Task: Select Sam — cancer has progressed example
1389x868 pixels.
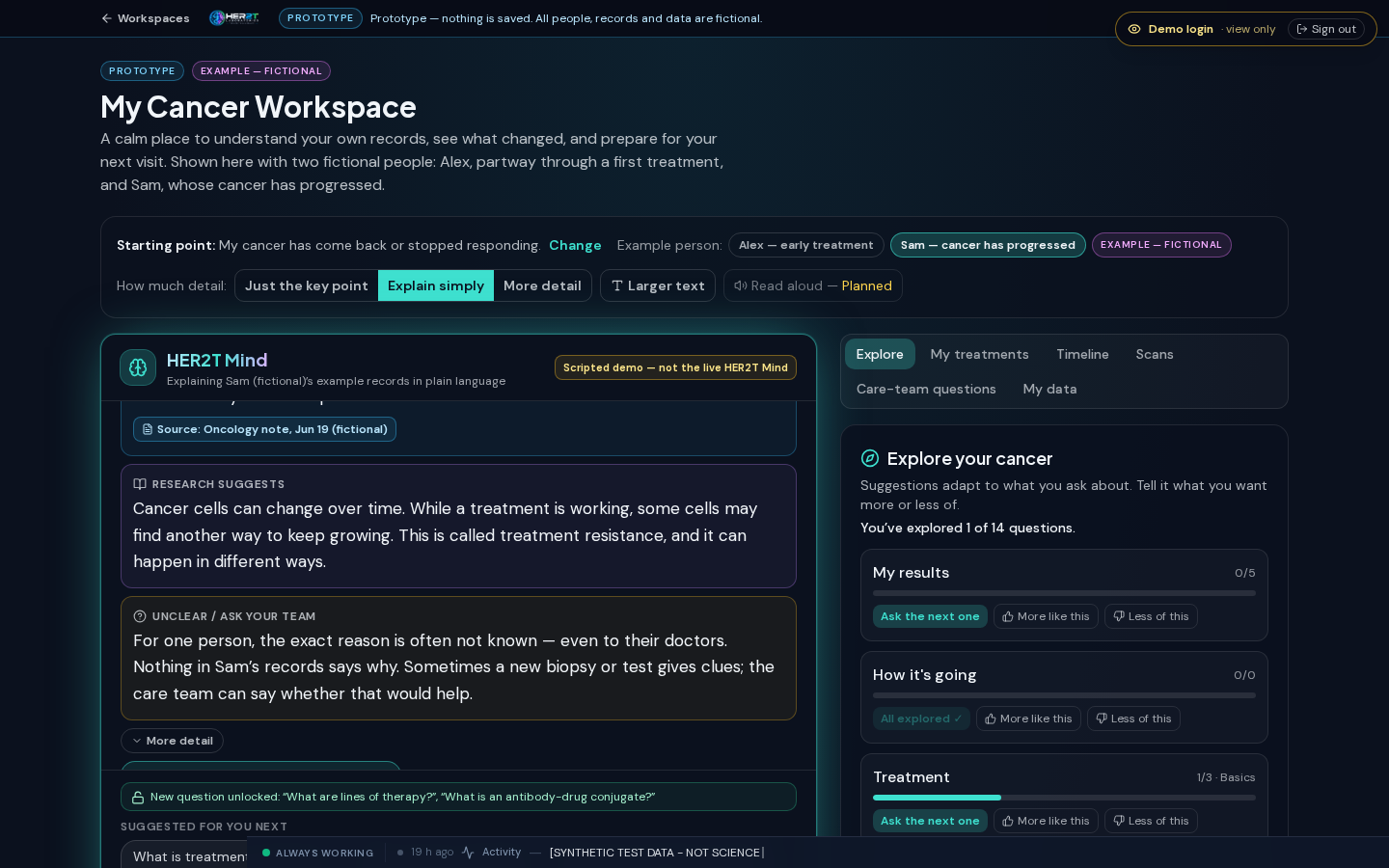Action: (x=988, y=245)
